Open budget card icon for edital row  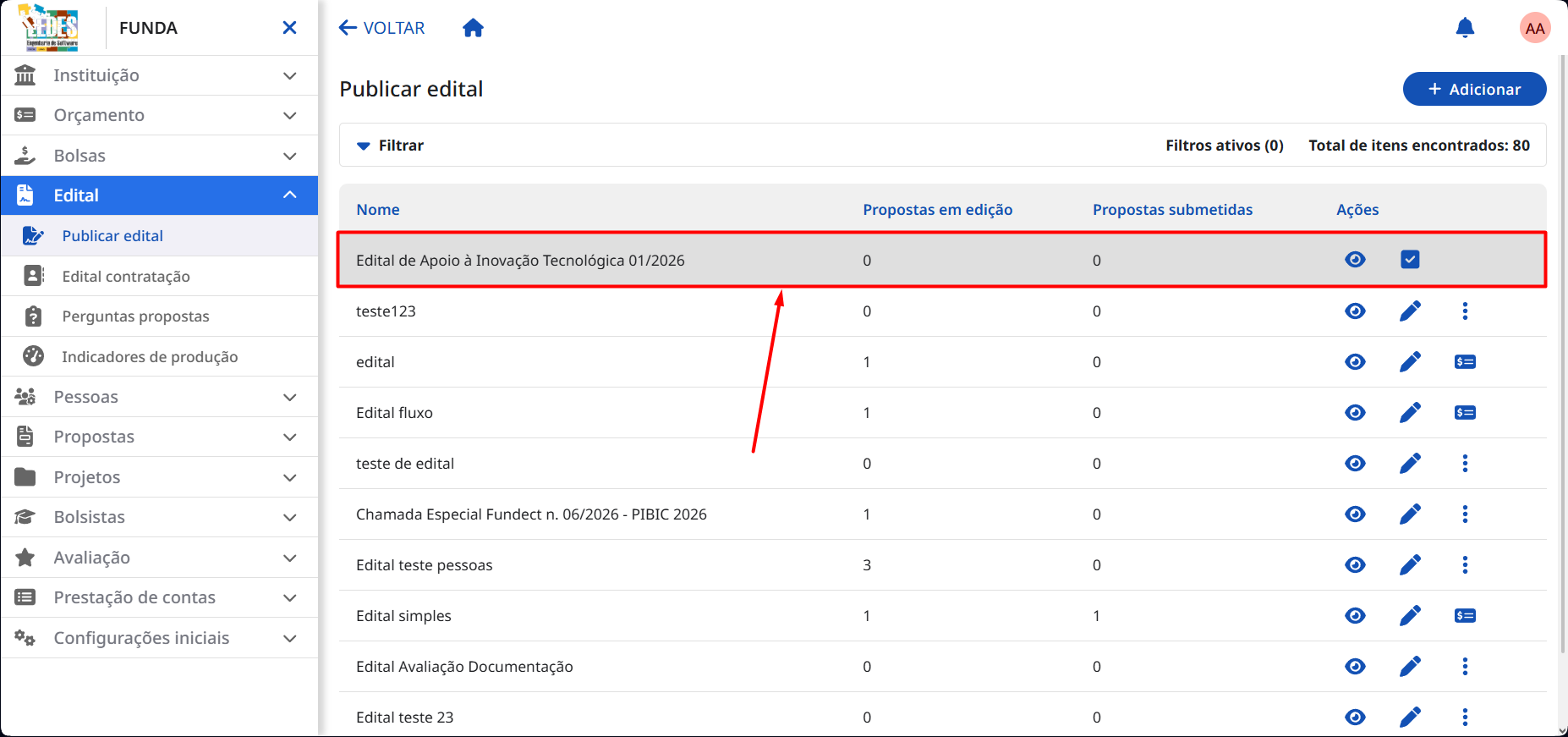(x=1465, y=362)
